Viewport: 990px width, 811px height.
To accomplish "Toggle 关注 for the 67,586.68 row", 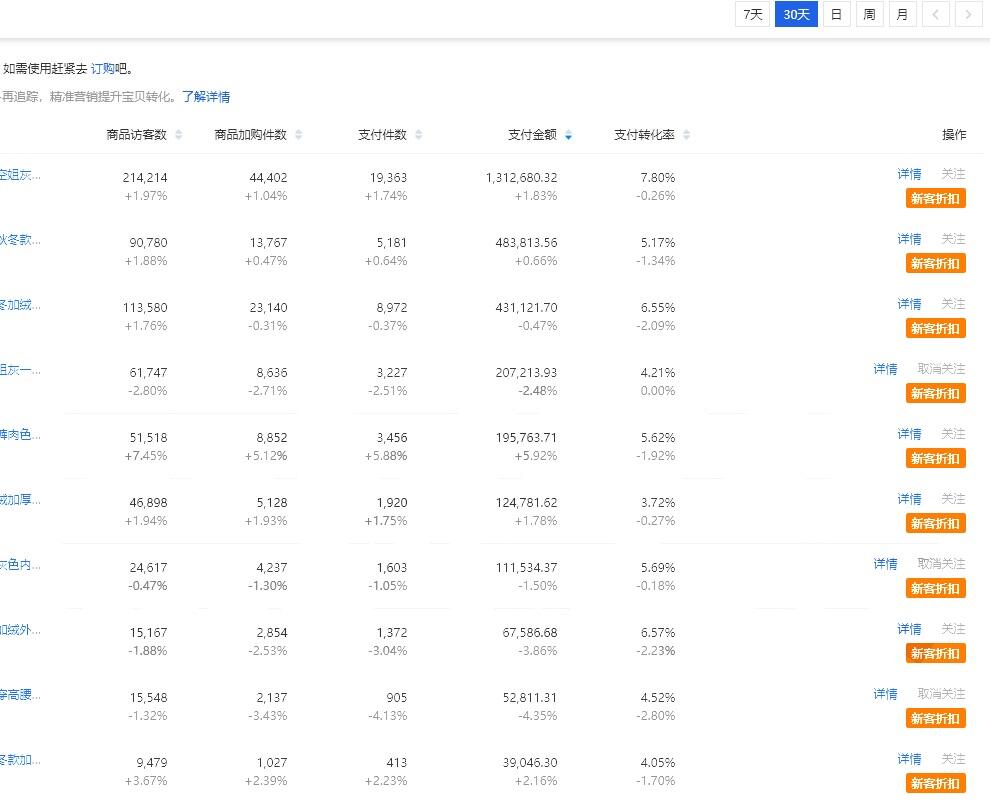I will pos(953,629).
